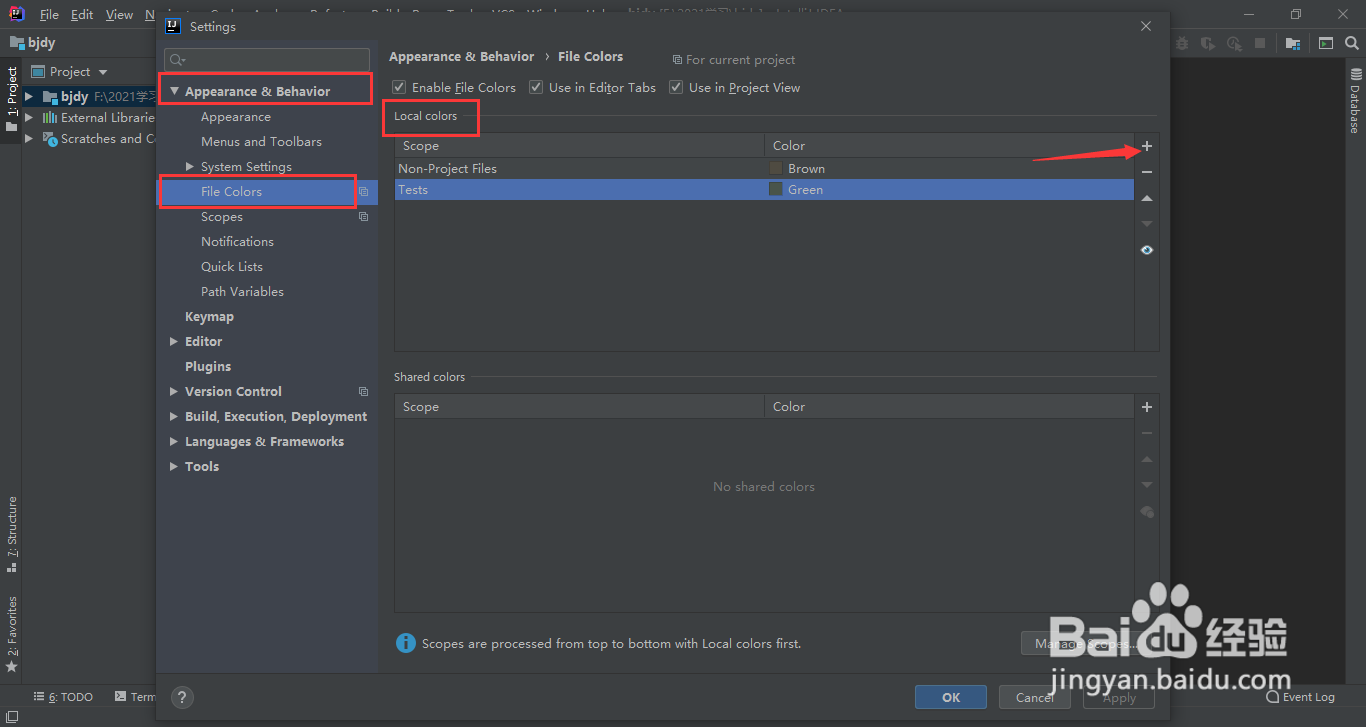Click the magnifier icon in settings search
Image resolution: width=1366 pixels, height=727 pixels.
click(176, 60)
